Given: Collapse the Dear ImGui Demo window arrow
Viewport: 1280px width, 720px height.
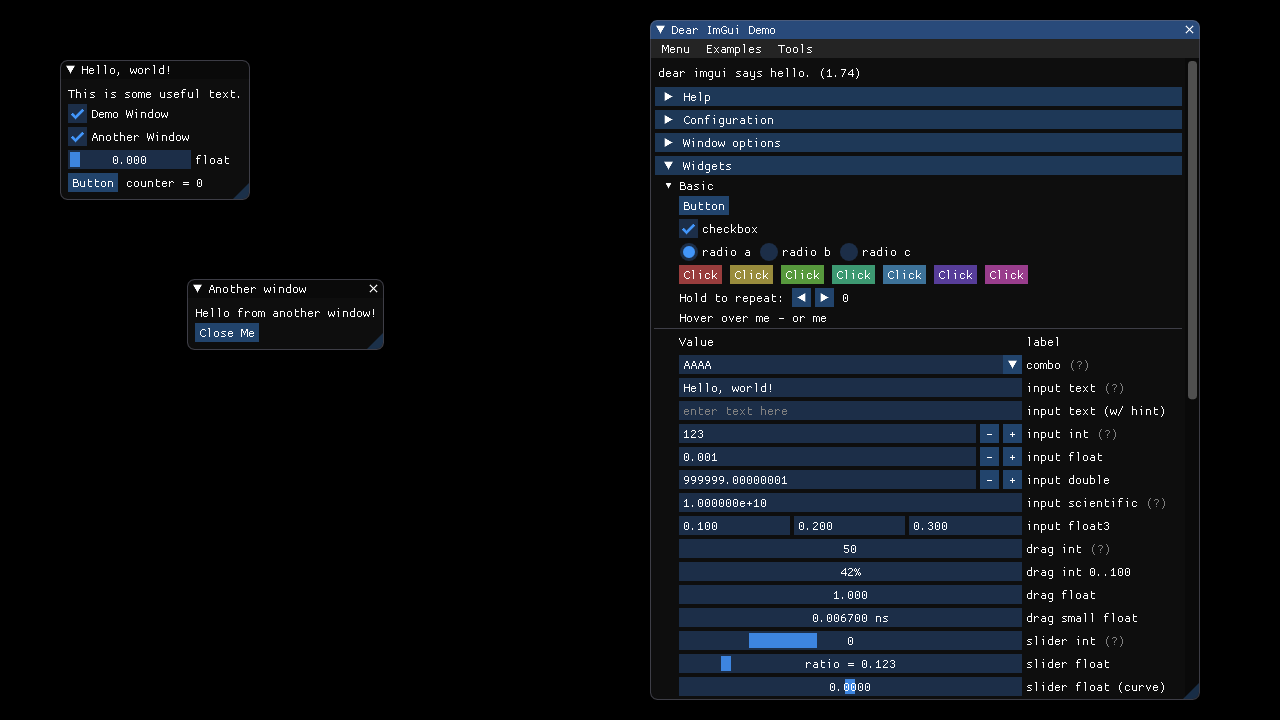Looking at the screenshot, I should click(661, 30).
